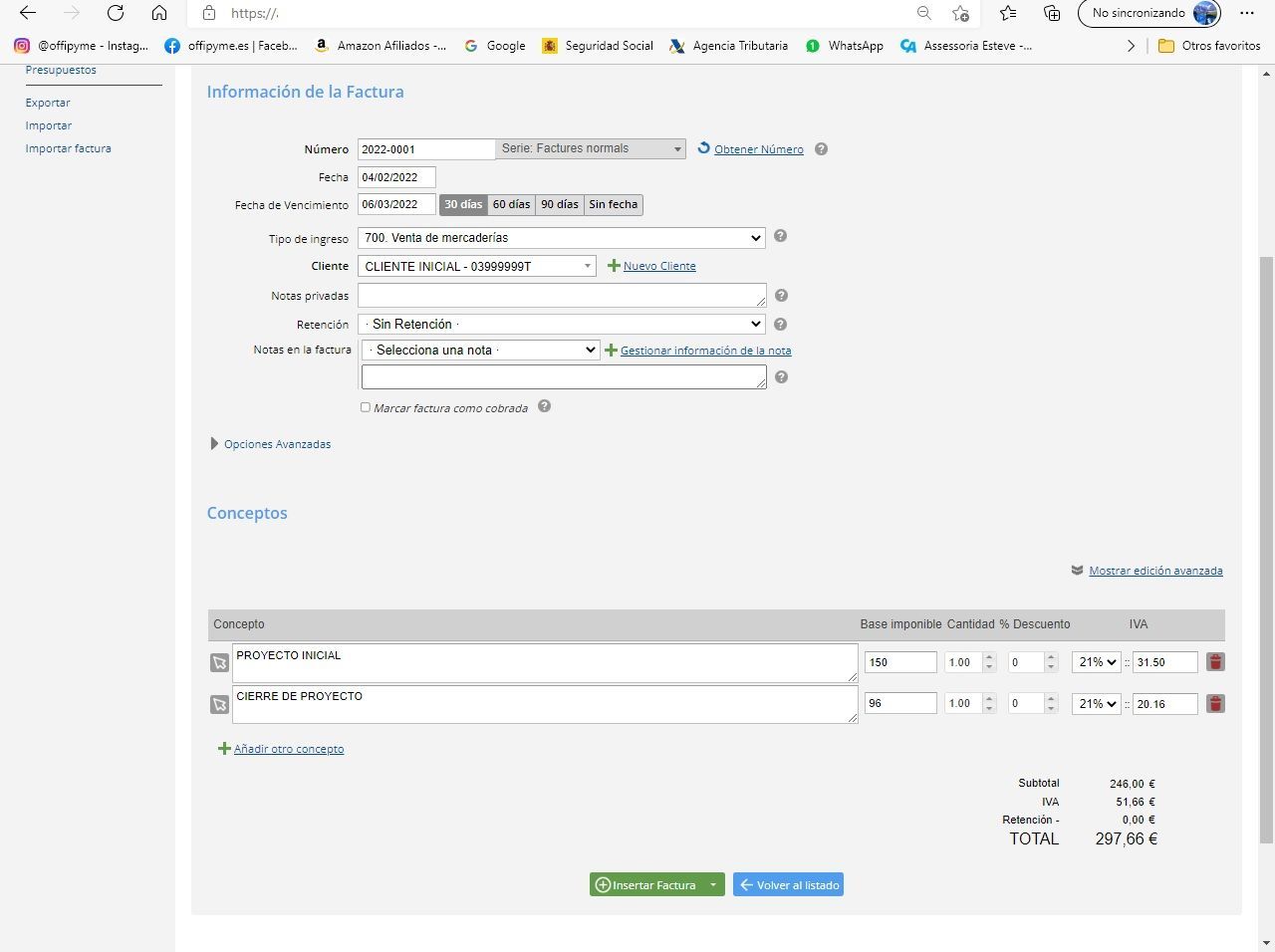
Task: Select Sin fecha due date option
Action: (x=613, y=204)
